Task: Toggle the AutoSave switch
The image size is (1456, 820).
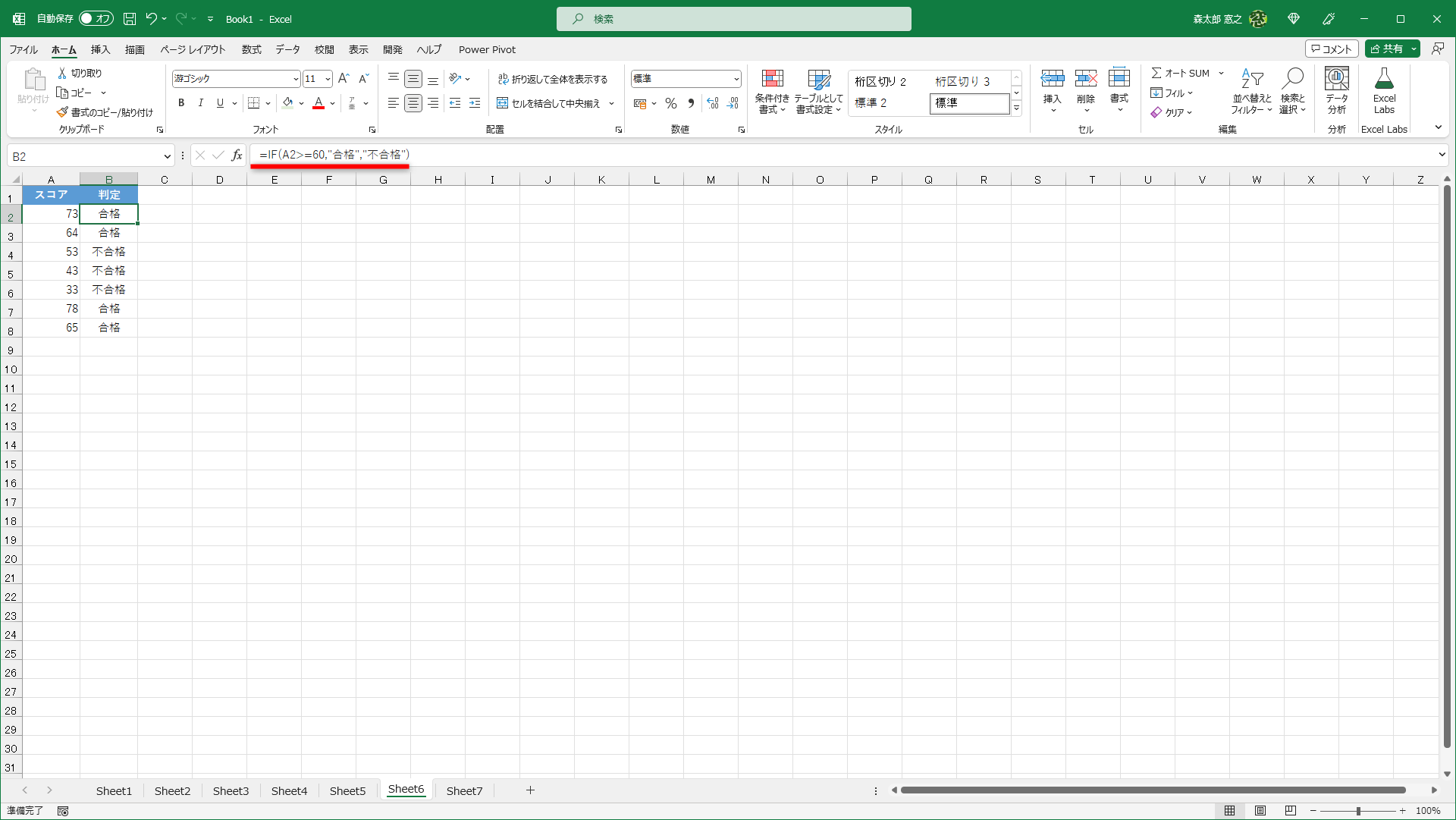Action: [96, 19]
